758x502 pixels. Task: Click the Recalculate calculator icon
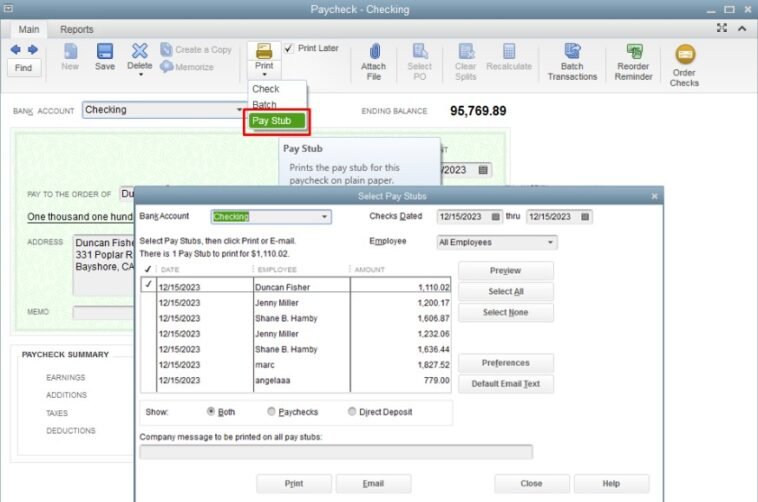pos(509,51)
